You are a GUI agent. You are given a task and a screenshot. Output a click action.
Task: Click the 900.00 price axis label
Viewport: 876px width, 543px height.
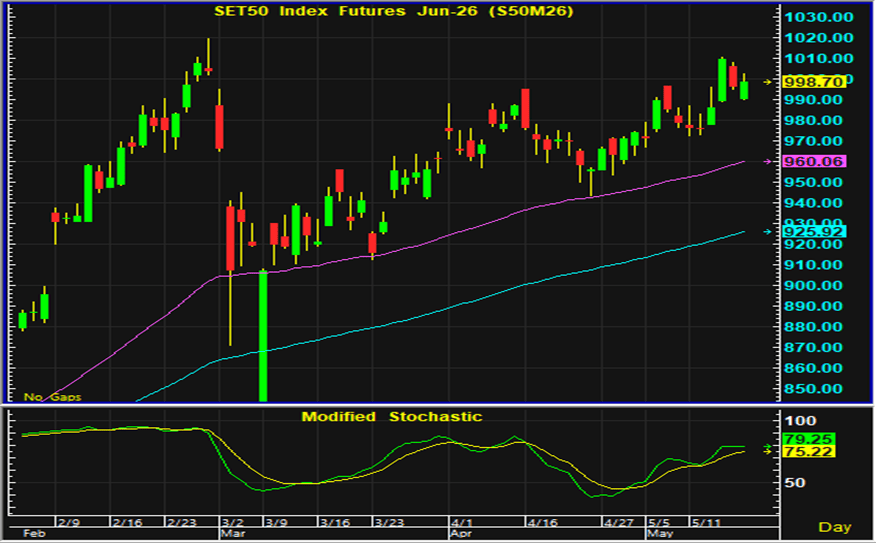(x=813, y=286)
